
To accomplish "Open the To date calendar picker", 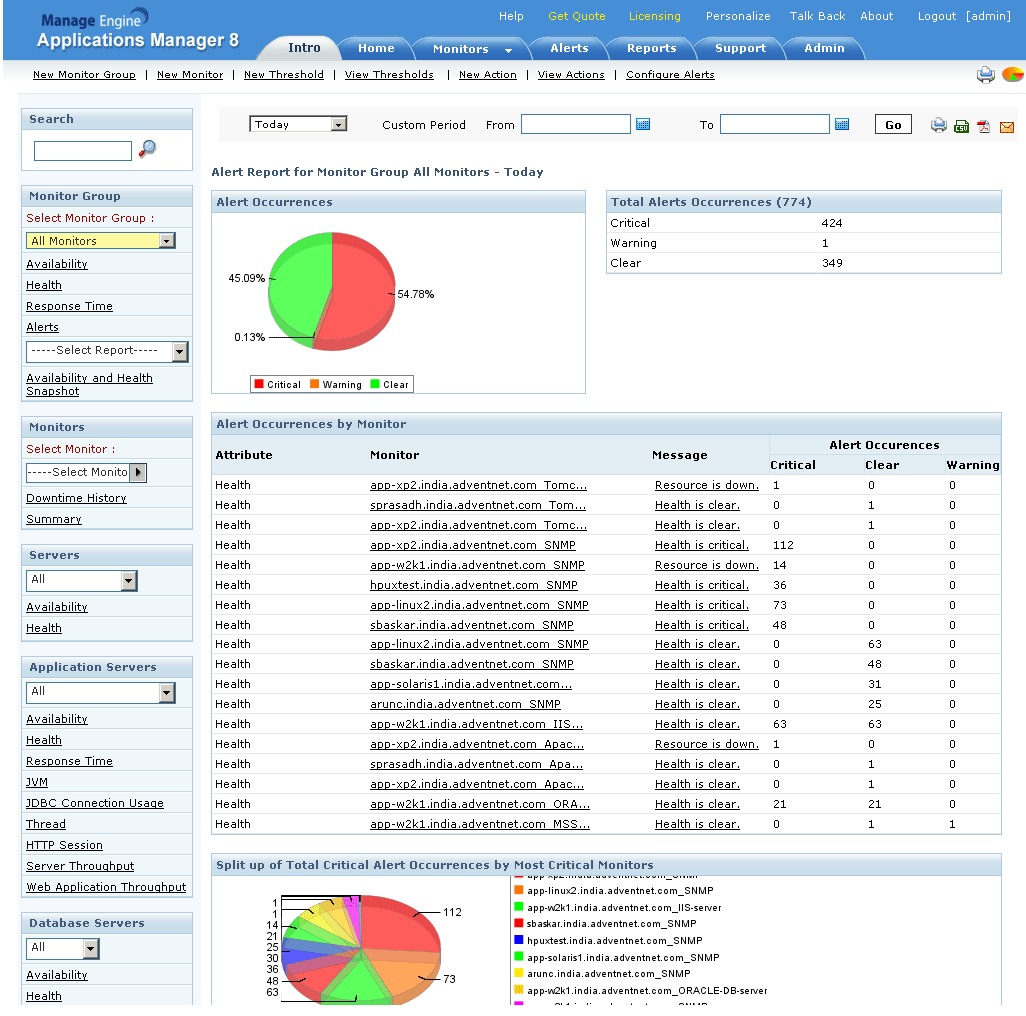I will pyautogui.click(x=842, y=124).
